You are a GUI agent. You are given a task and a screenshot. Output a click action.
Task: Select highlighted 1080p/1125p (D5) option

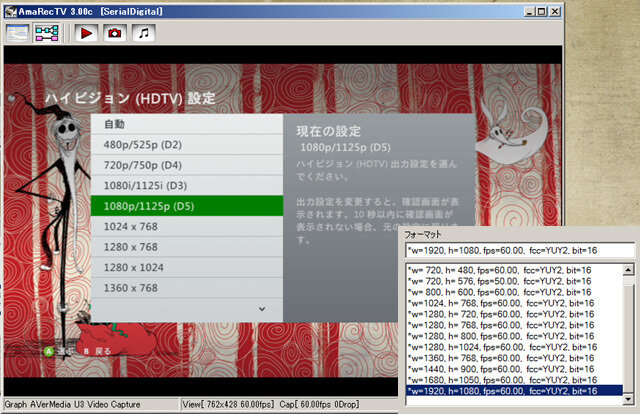[x=187, y=206]
